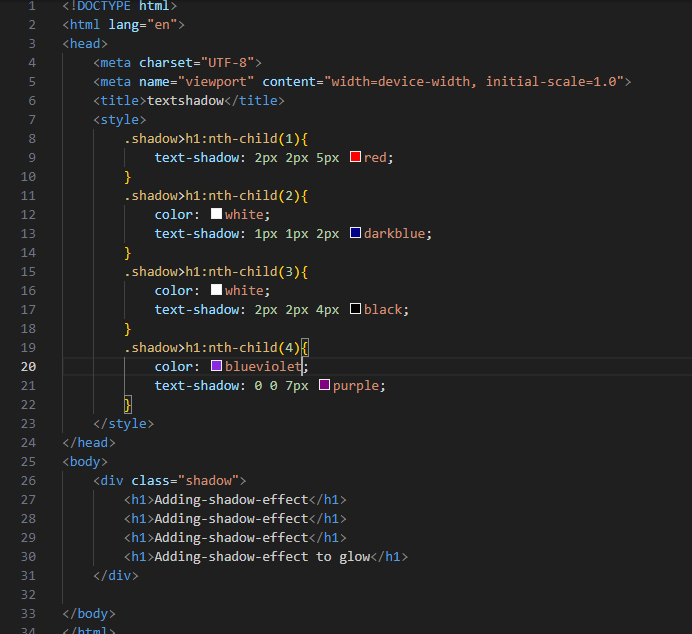Image resolution: width=692 pixels, height=634 pixels.
Task: Click the DOCTYPE declaration on line 1
Action: 120,6
